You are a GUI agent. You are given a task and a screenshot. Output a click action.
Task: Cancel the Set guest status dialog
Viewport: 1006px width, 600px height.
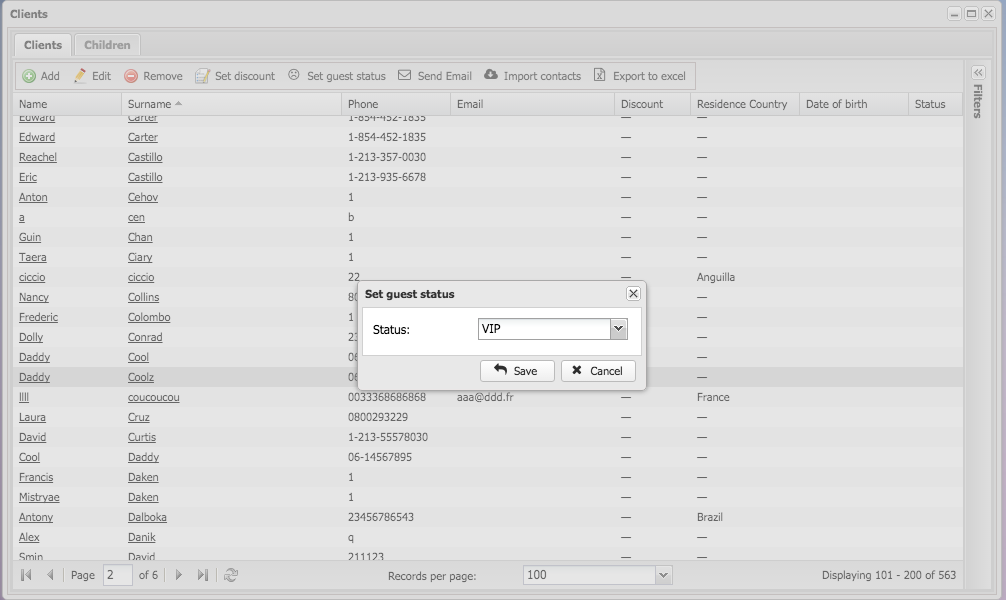point(598,371)
